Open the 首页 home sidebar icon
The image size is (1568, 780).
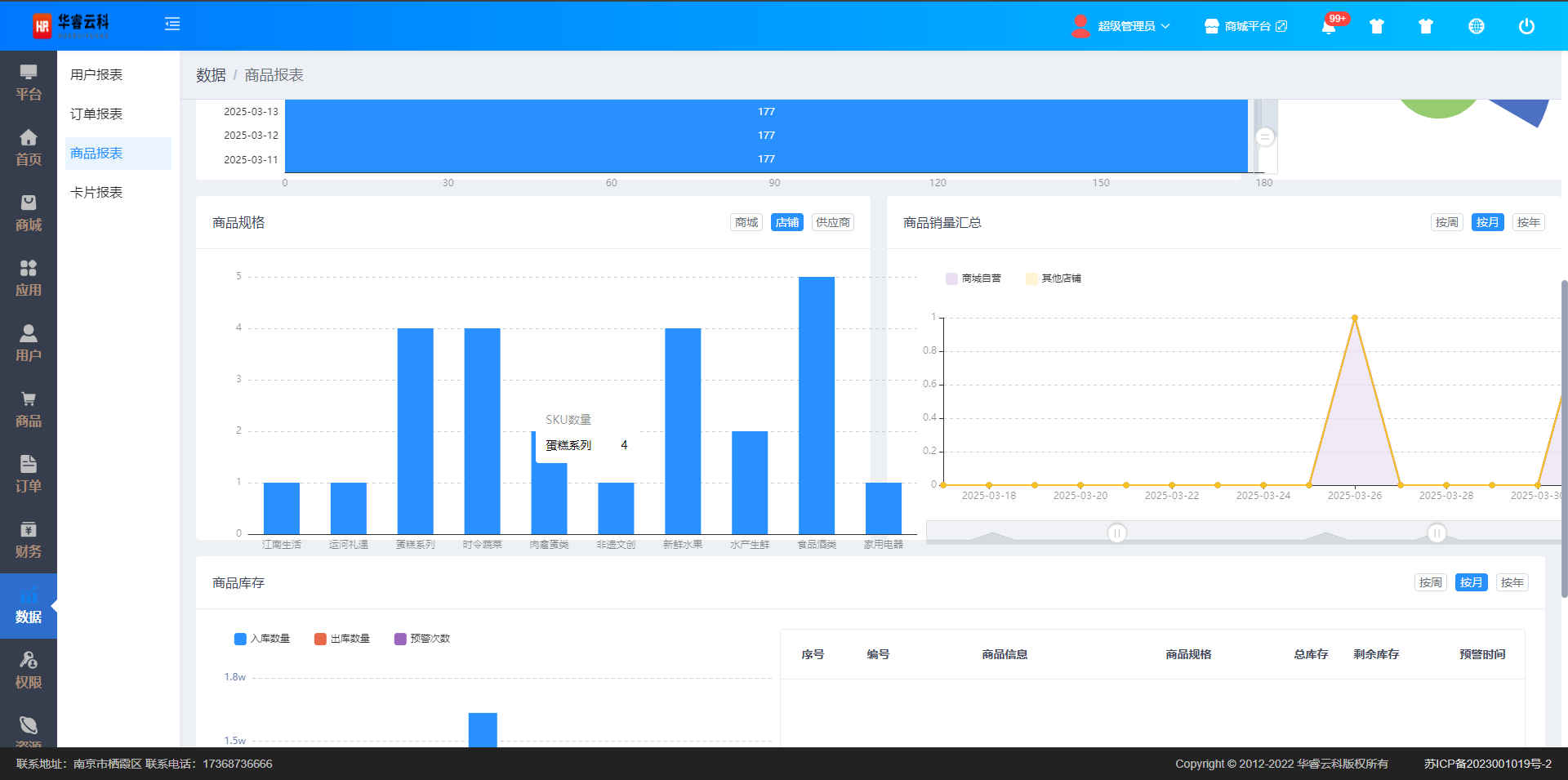click(29, 148)
